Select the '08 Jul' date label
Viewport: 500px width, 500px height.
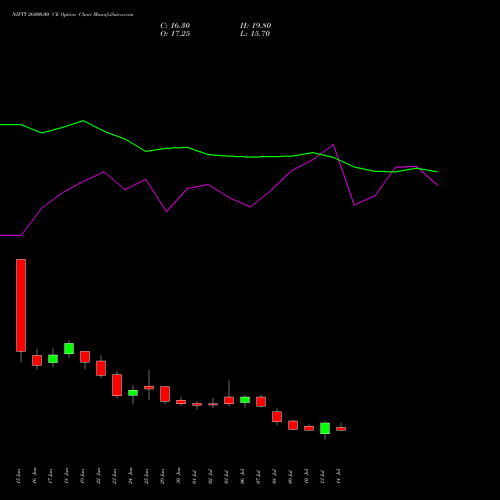point(275,476)
